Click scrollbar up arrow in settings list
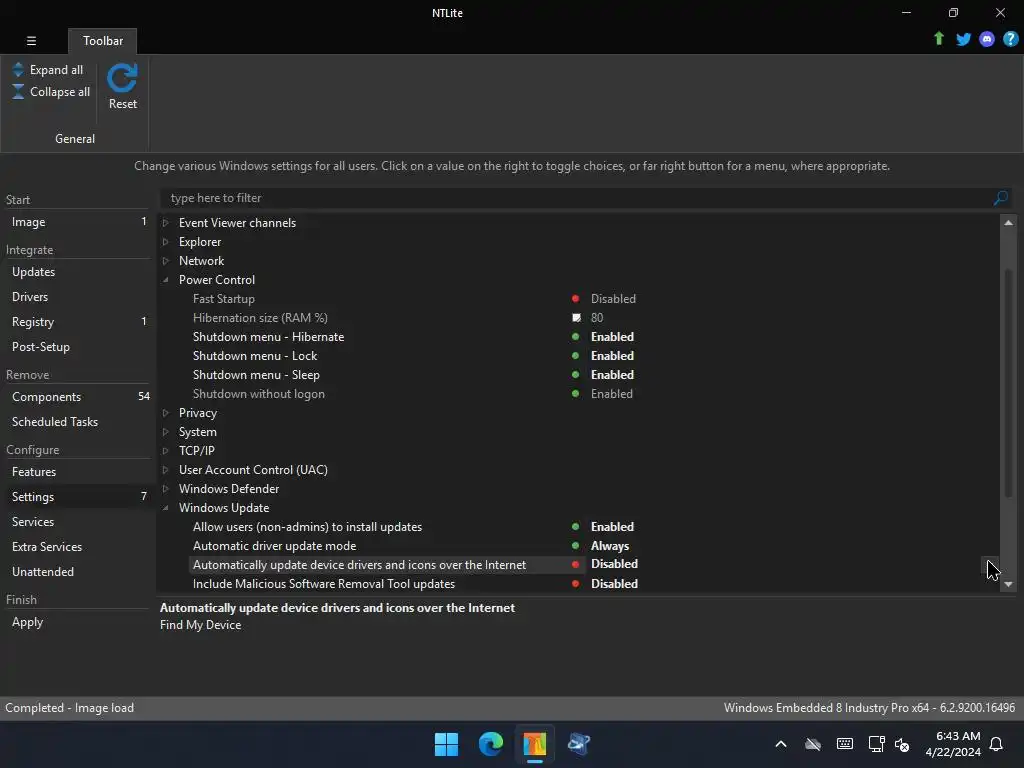 [1008, 223]
